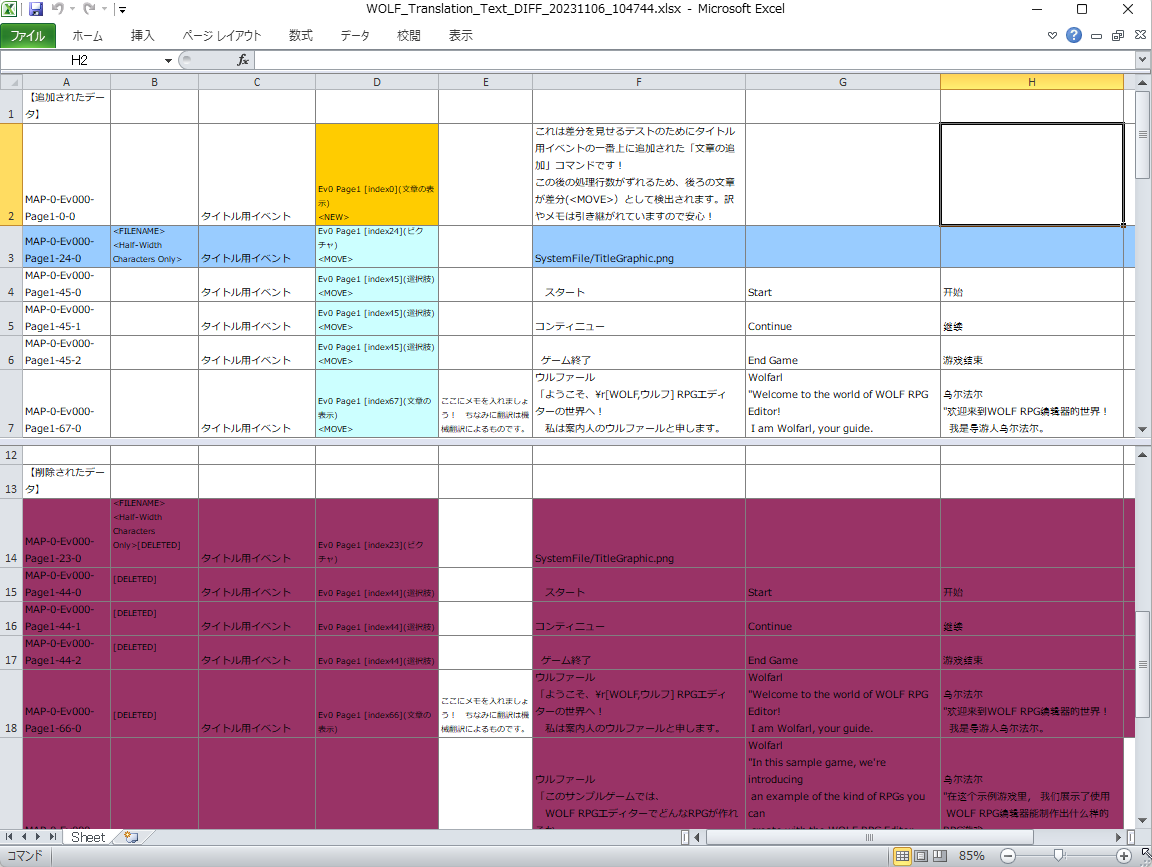The width and height of the screenshot is (1152, 867).
Task: Click the zoom slider handle
Action: 1059,856
